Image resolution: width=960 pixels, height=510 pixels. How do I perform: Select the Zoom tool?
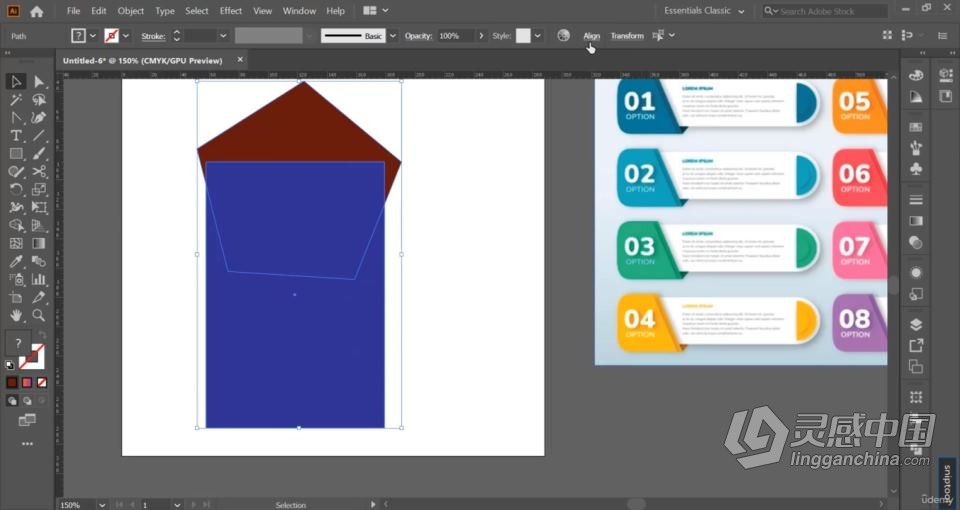(39, 315)
